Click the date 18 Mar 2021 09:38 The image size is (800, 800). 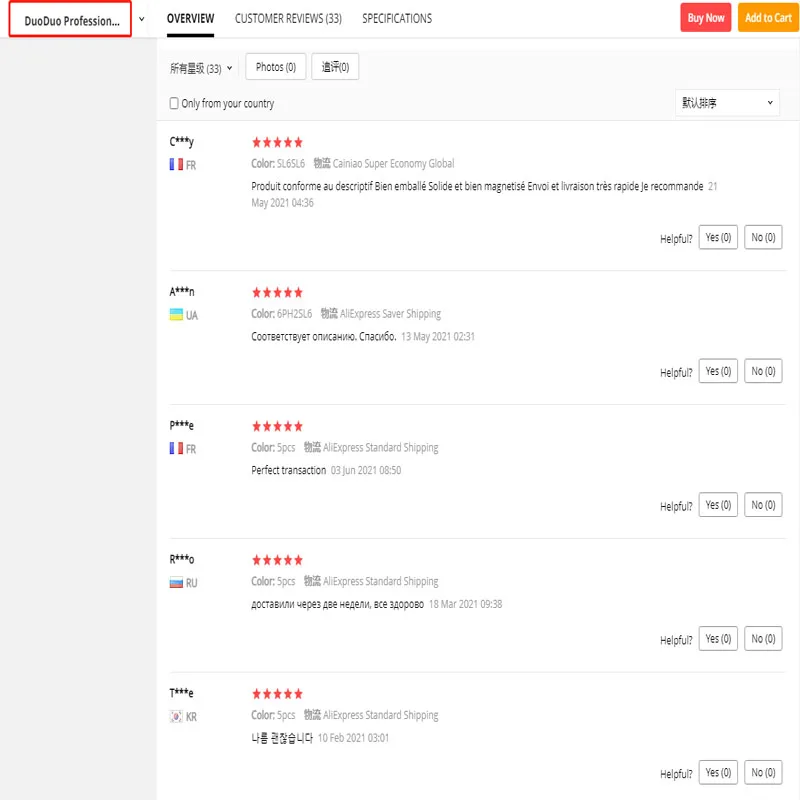point(465,604)
